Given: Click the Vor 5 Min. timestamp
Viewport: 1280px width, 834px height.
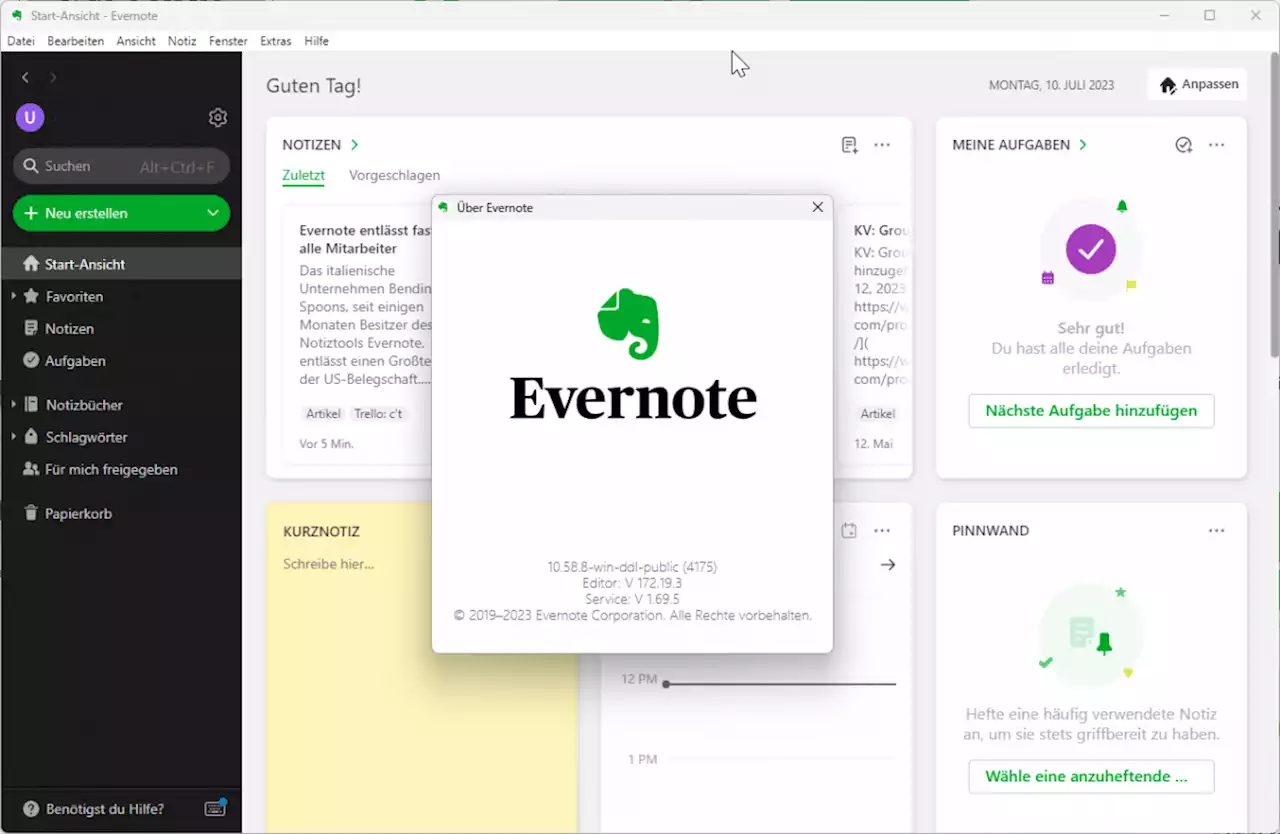Looking at the screenshot, I should tap(327, 444).
